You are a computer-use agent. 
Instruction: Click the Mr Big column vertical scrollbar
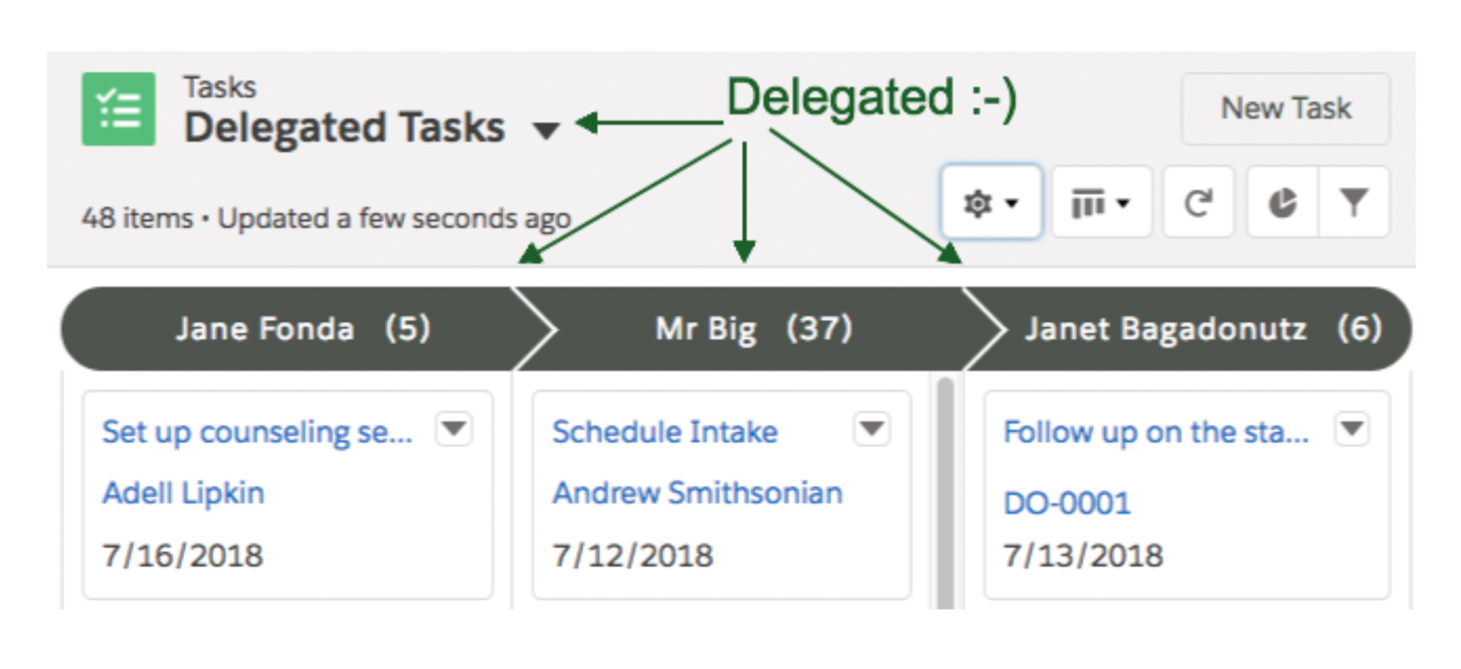(944, 491)
